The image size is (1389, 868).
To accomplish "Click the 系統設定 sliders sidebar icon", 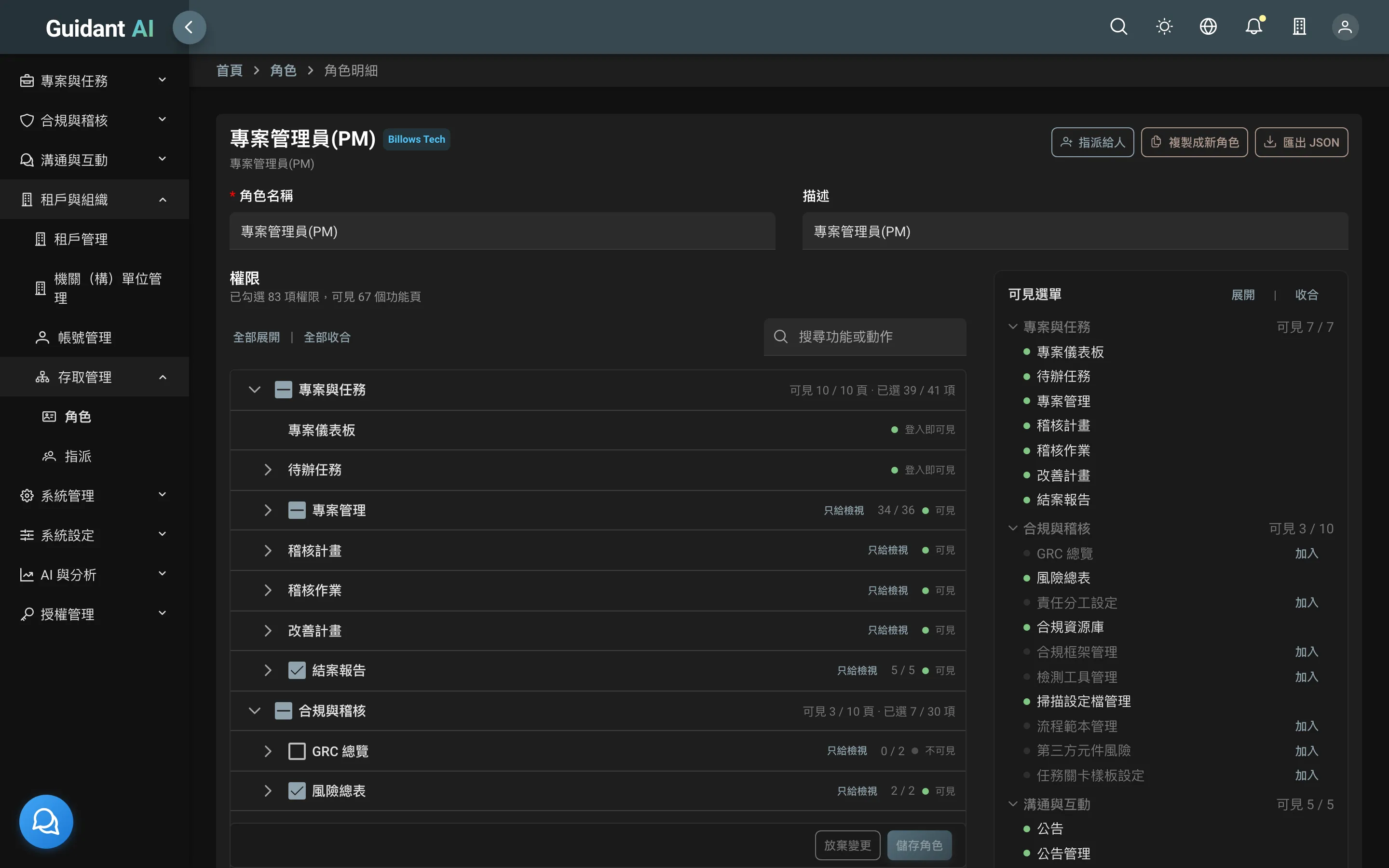I will click(27, 536).
